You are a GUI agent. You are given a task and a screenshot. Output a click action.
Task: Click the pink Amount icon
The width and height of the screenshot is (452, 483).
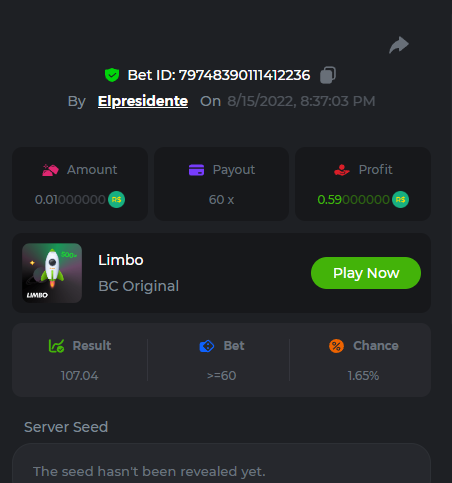(50, 170)
